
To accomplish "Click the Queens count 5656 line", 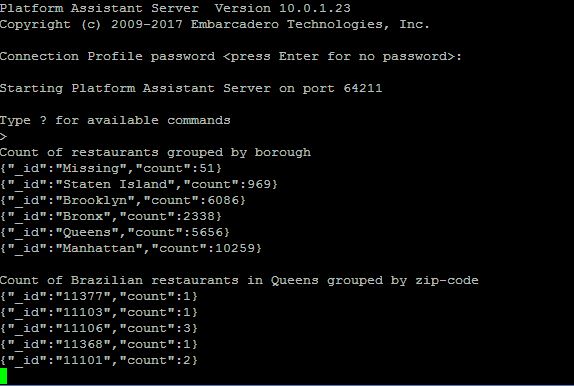I will click(115, 233).
